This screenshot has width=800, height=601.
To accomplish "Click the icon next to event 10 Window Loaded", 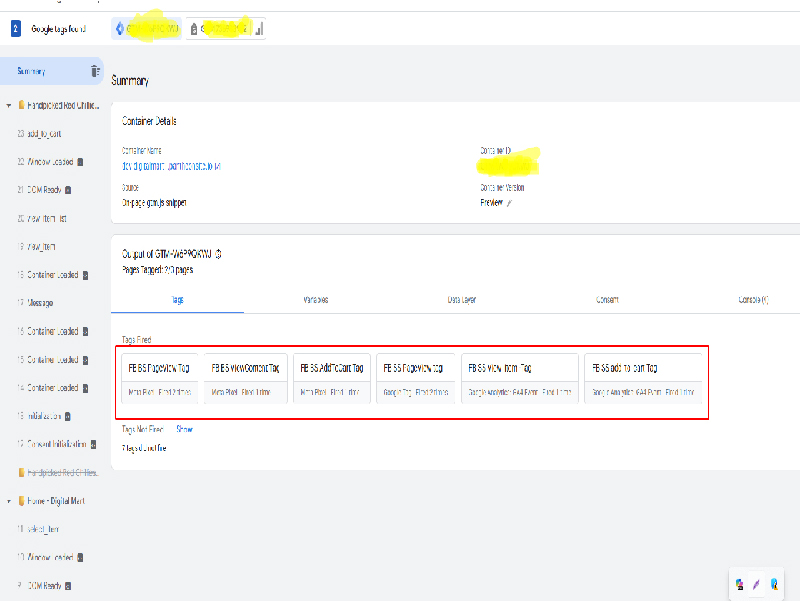I will [x=80, y=558].
